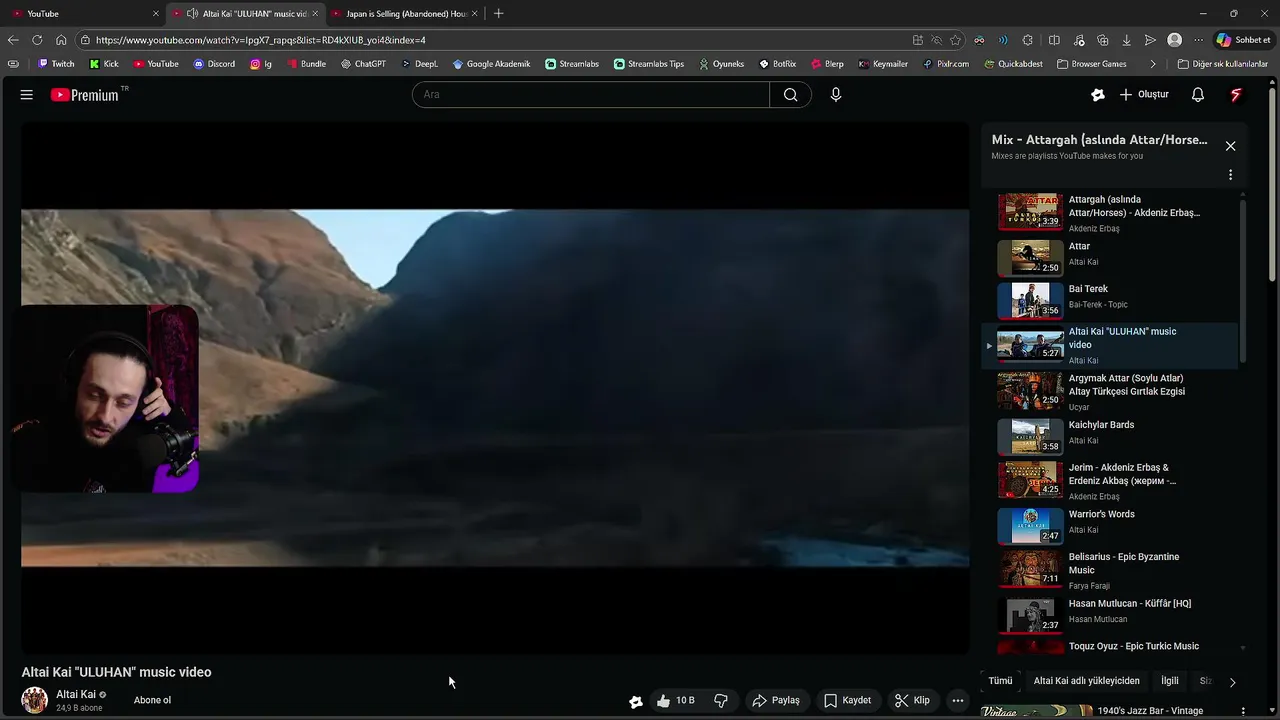Play Hasan Mutlucan - Küffâr [HQ]
This screenshot has width=1280, height=720.
(x=1110, y=614)
